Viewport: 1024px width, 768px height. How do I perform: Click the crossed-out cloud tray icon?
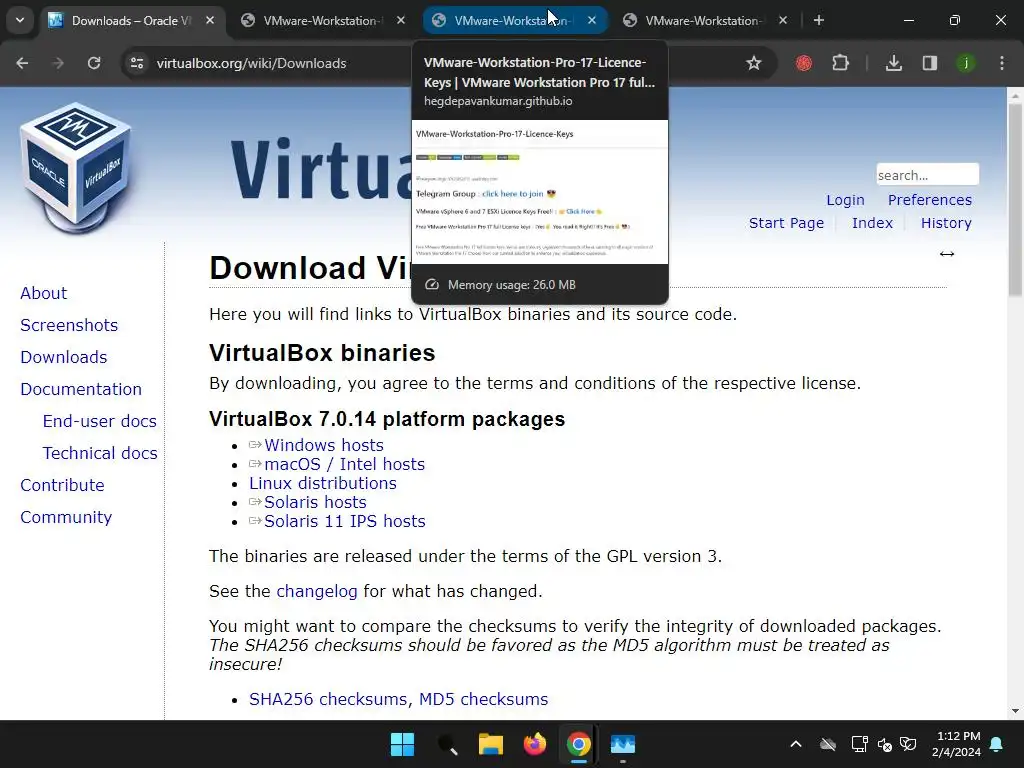pyautogui.click(x=828, y=744)
